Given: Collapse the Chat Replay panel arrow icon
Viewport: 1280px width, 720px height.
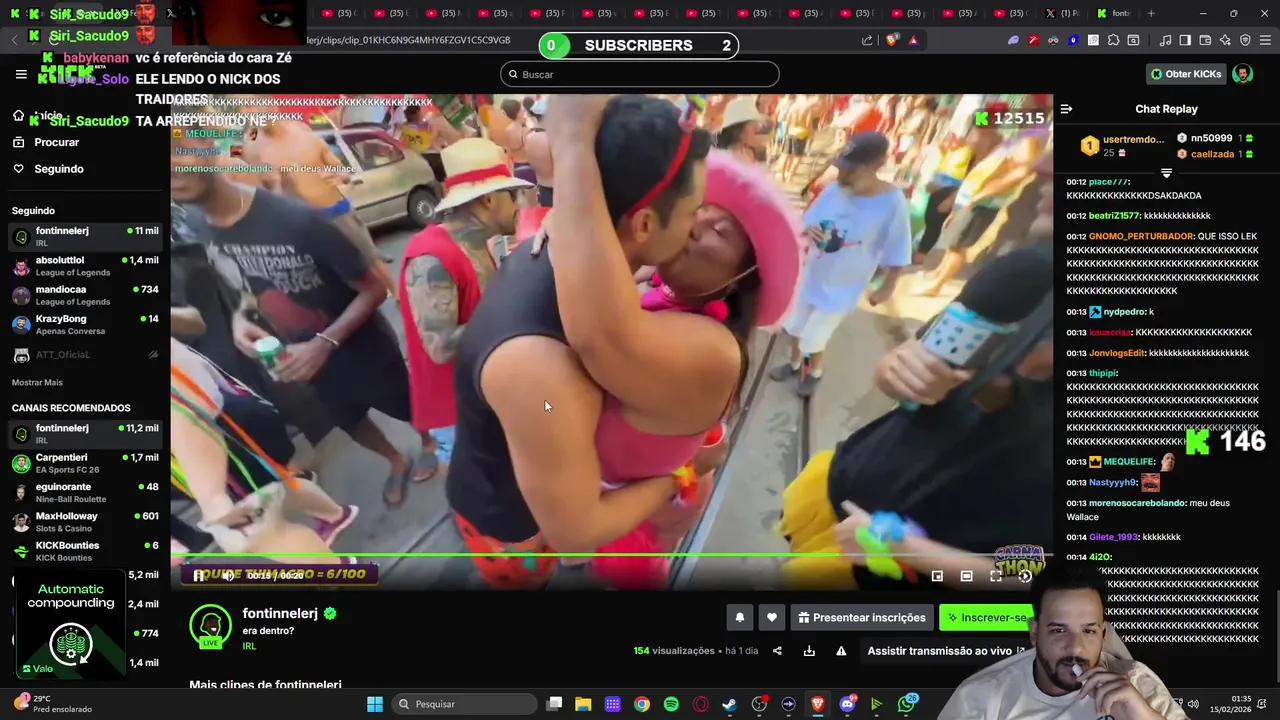Looking at the screenshot, I should click(1066, 109).
